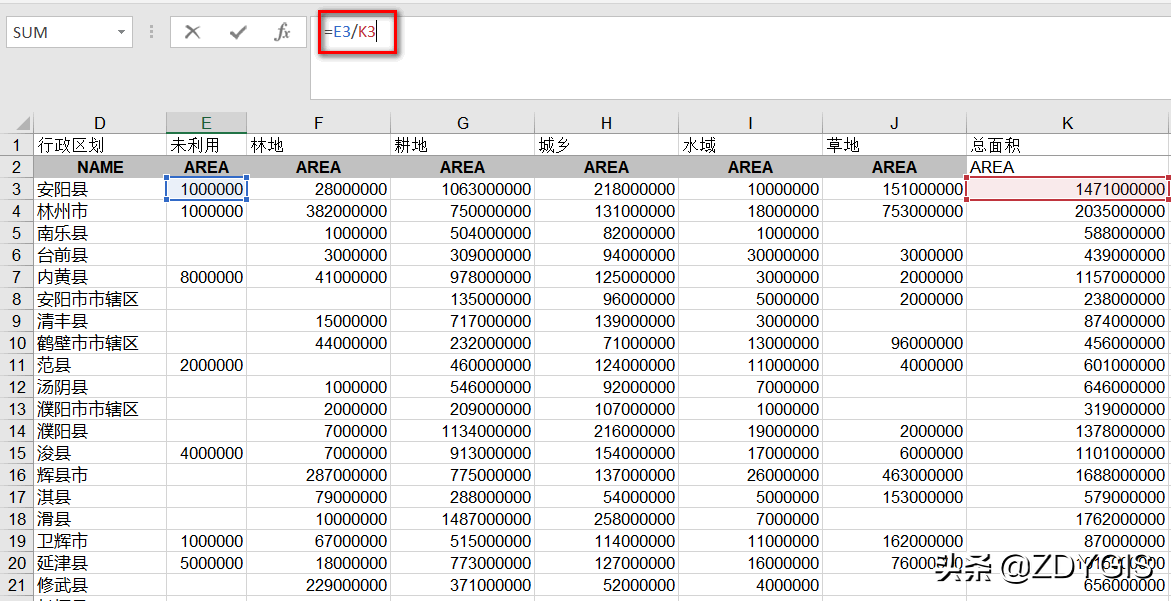Click the 草地 header cell

[x=895, y=145]
